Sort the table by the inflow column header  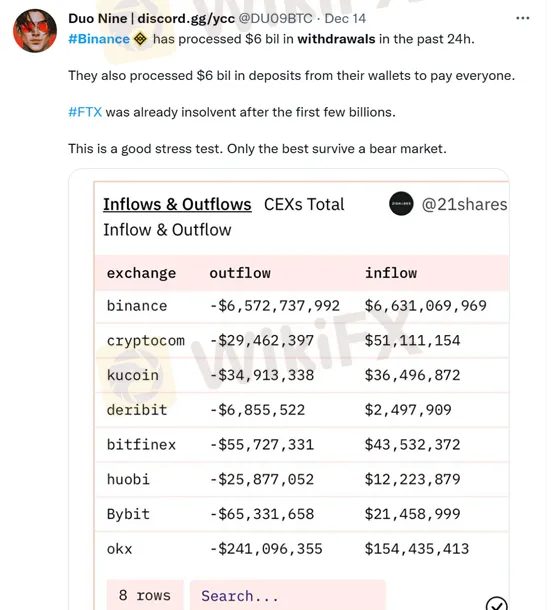pos(391,273)
